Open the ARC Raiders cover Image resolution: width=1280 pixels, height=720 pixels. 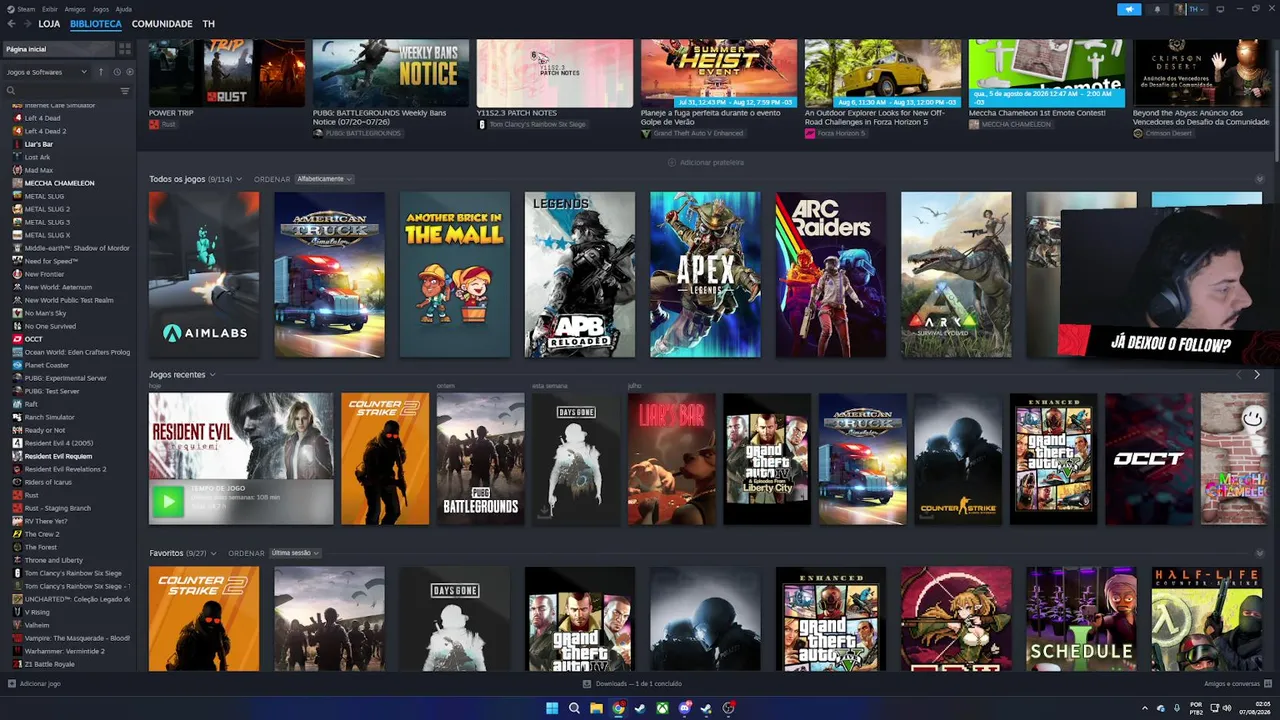[x=831, y=275]
